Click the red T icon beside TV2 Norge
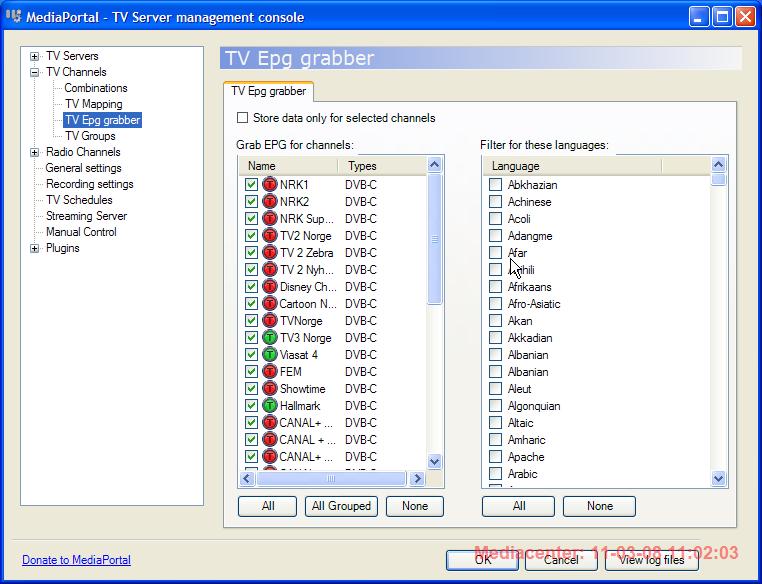Screen dimensions: 762x584 coord(270,236)
